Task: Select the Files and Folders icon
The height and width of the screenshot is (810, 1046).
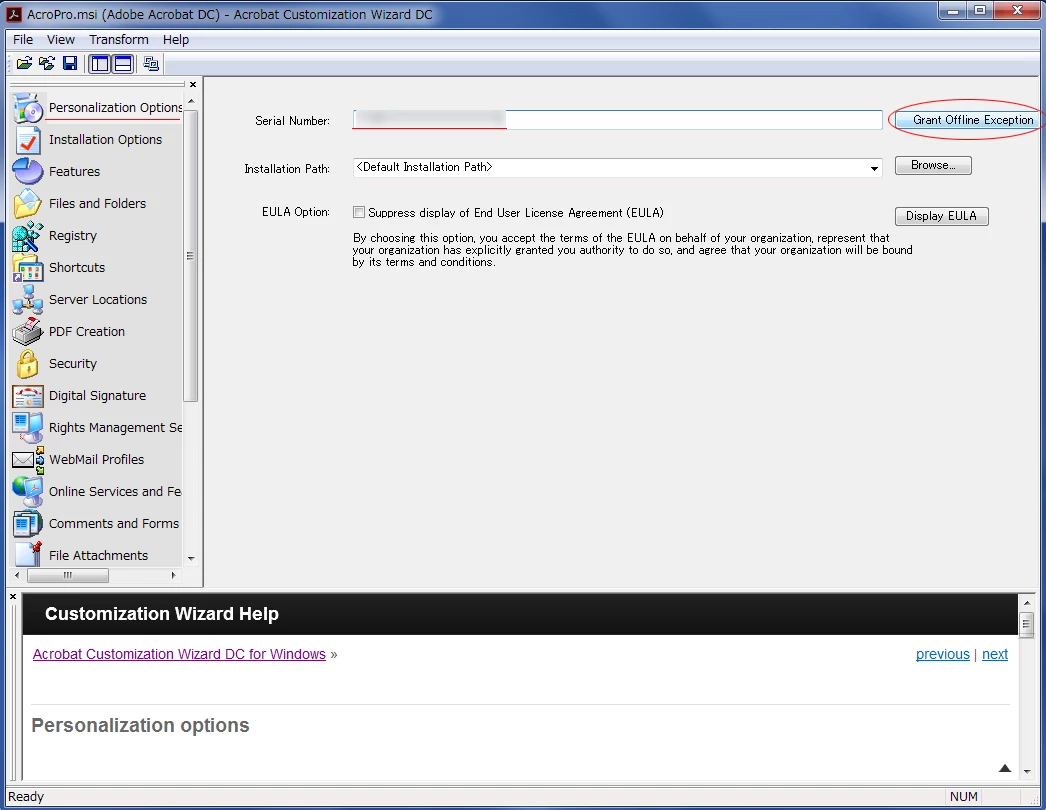Action: pos(28,204)
